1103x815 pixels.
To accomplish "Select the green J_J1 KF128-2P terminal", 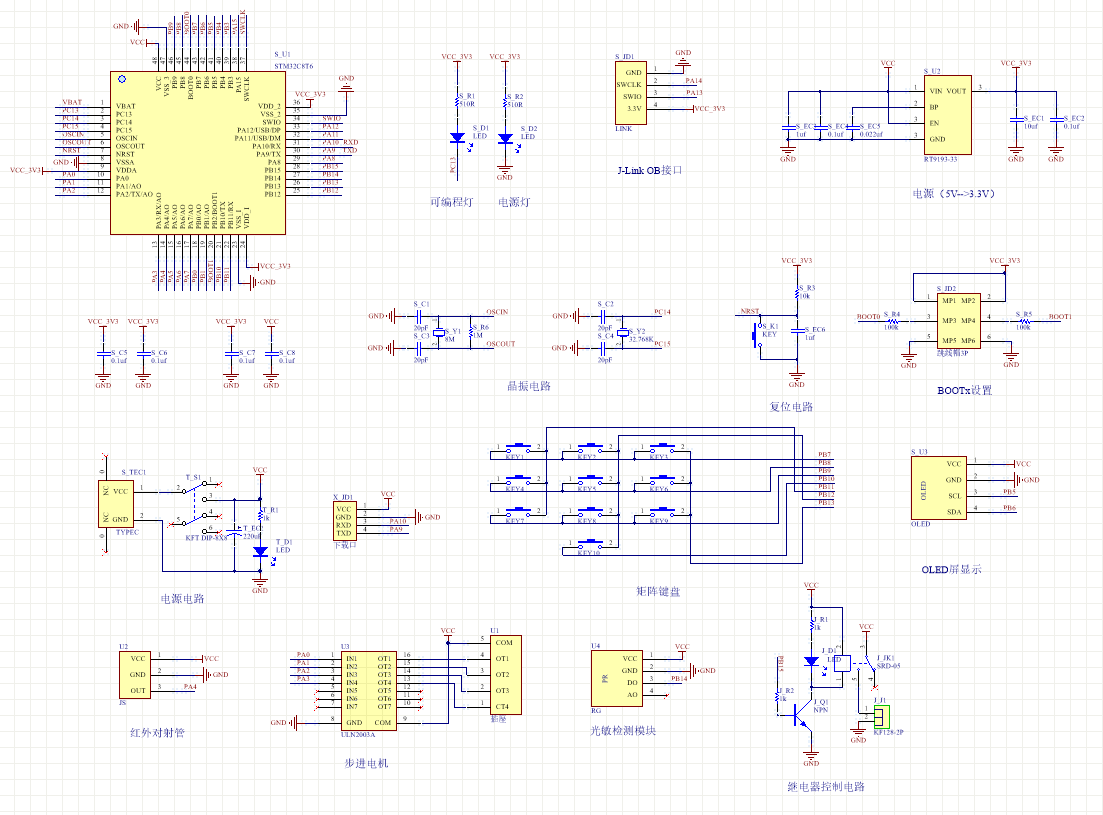I will (881, 717).
